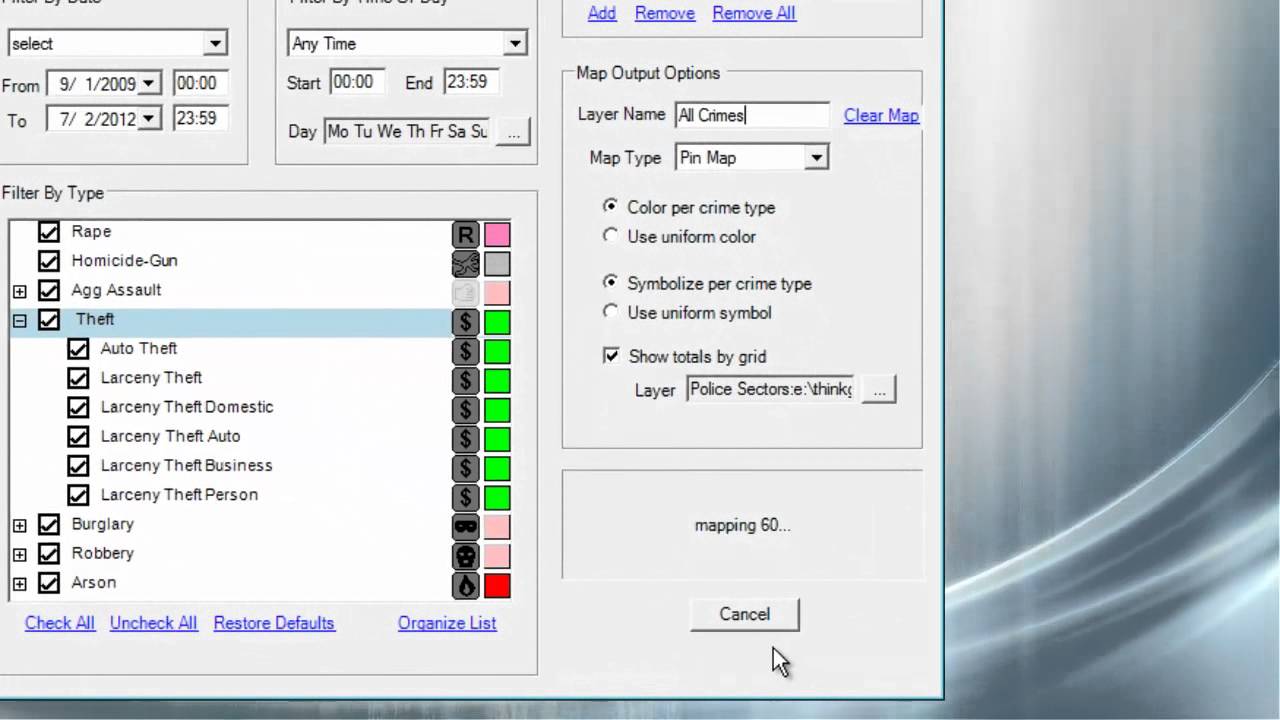Click the Check All link
The image size is (1280, 720).
60,623
